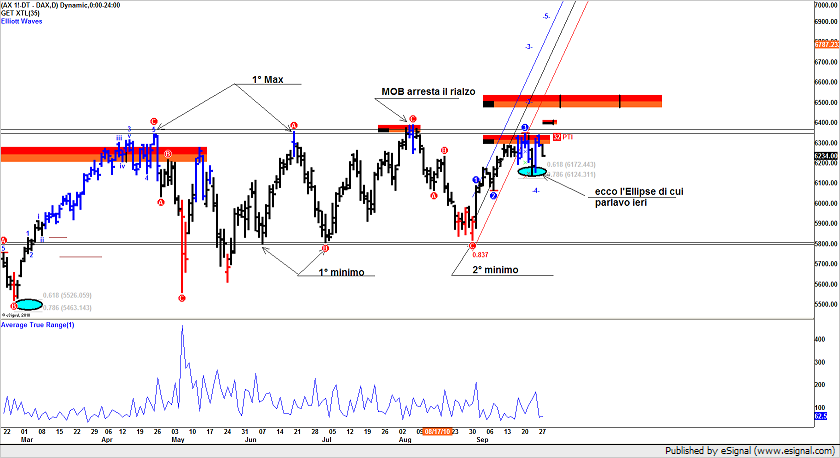Viewport: 840px width, 458px height.
Task: Select the red C wave marker under MOB label
Action: (412, 119)
